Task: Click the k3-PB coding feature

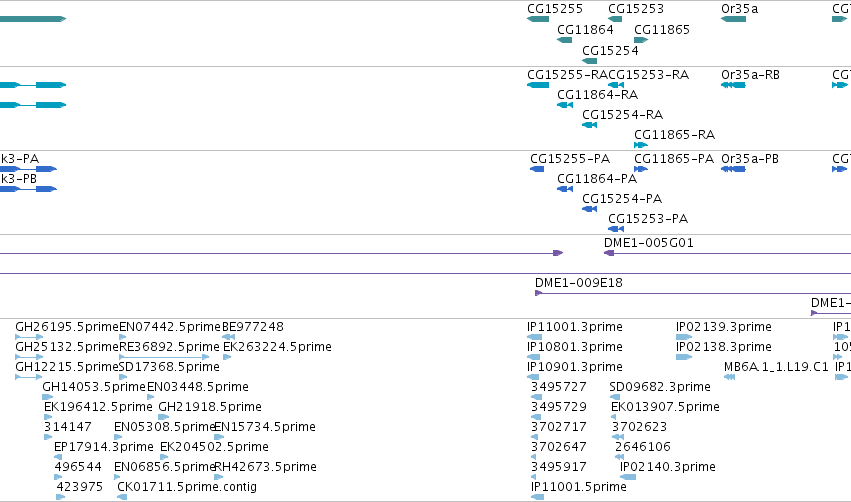Action: point(28,189)
